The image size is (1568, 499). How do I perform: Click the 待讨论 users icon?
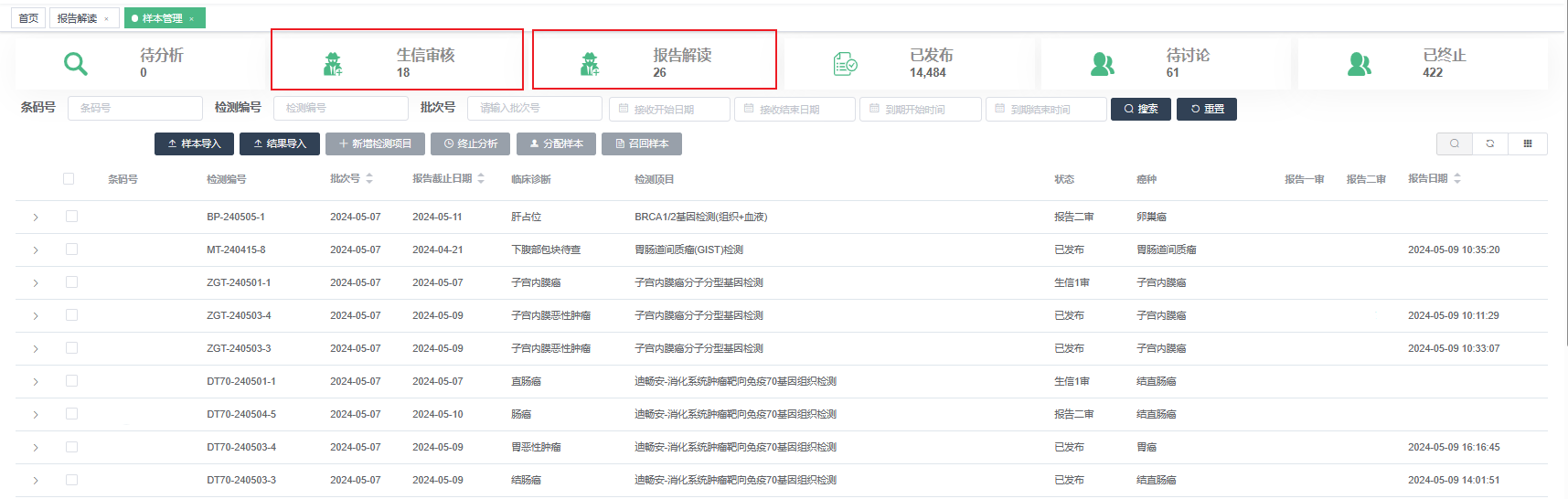(1103, 64)
